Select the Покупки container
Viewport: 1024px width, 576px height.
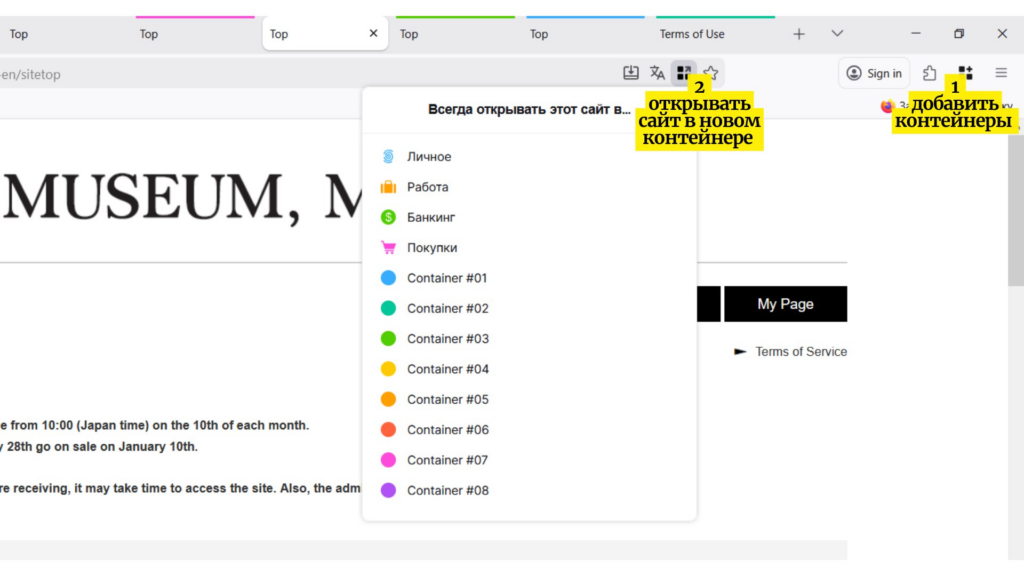point(529,248)
